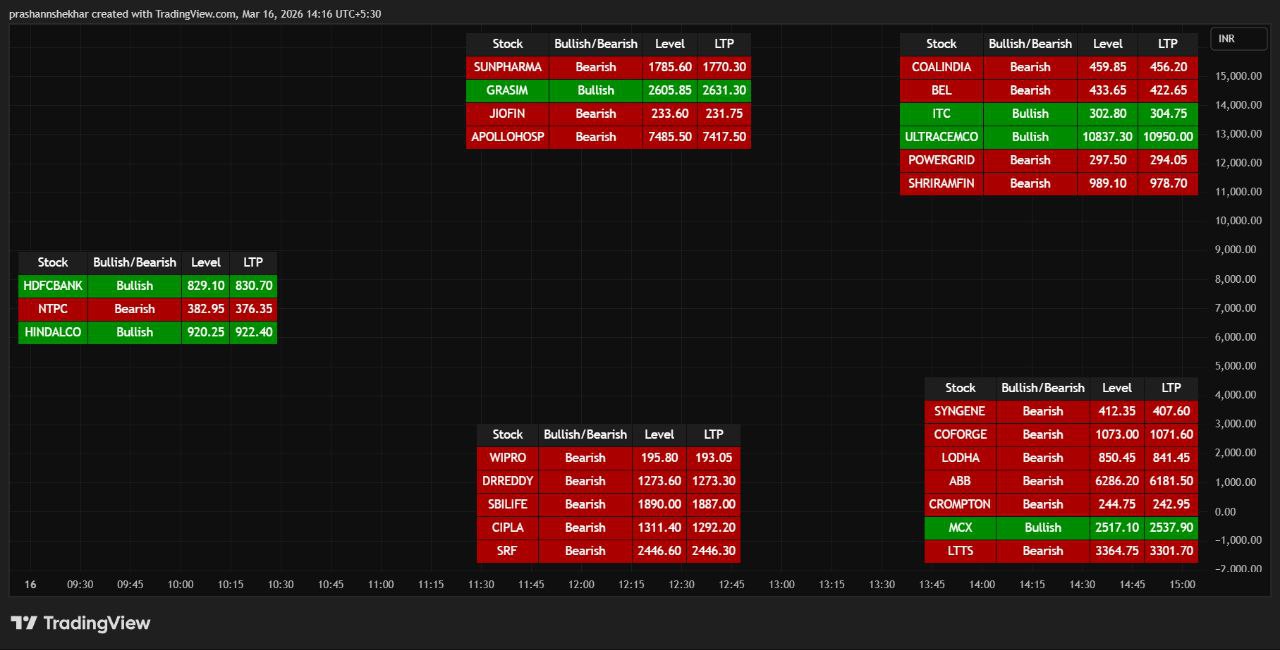Click the CIPLA stock cell

coord(507,527)
